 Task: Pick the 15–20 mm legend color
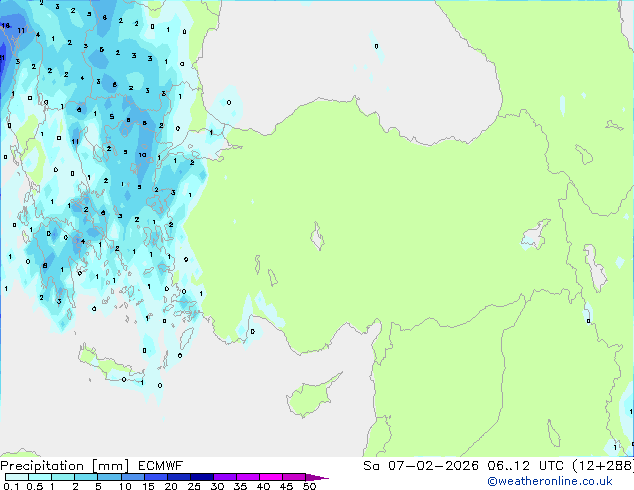point(155,477)
